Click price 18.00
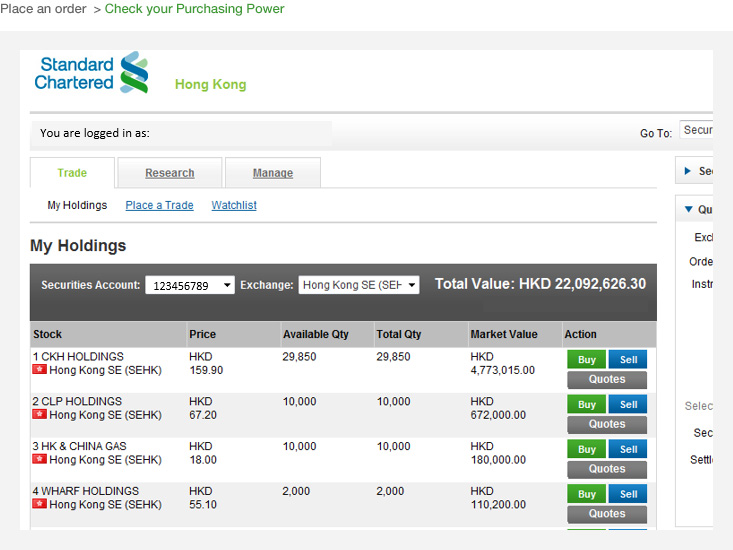The height and width of the screenshot is (550, 733). 203,460
